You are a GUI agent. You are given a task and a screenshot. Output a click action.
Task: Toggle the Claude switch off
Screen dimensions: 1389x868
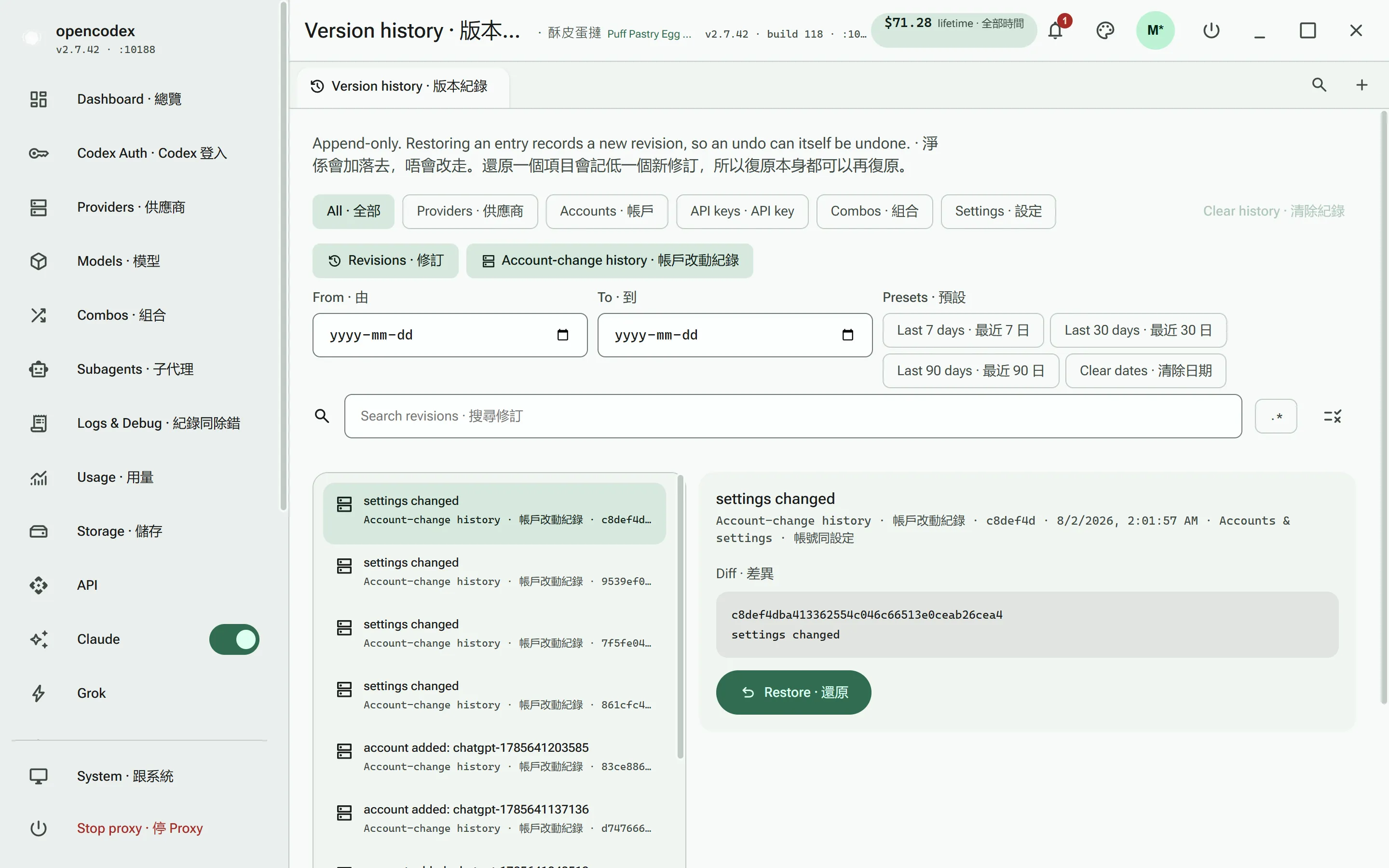pos(234,639)
